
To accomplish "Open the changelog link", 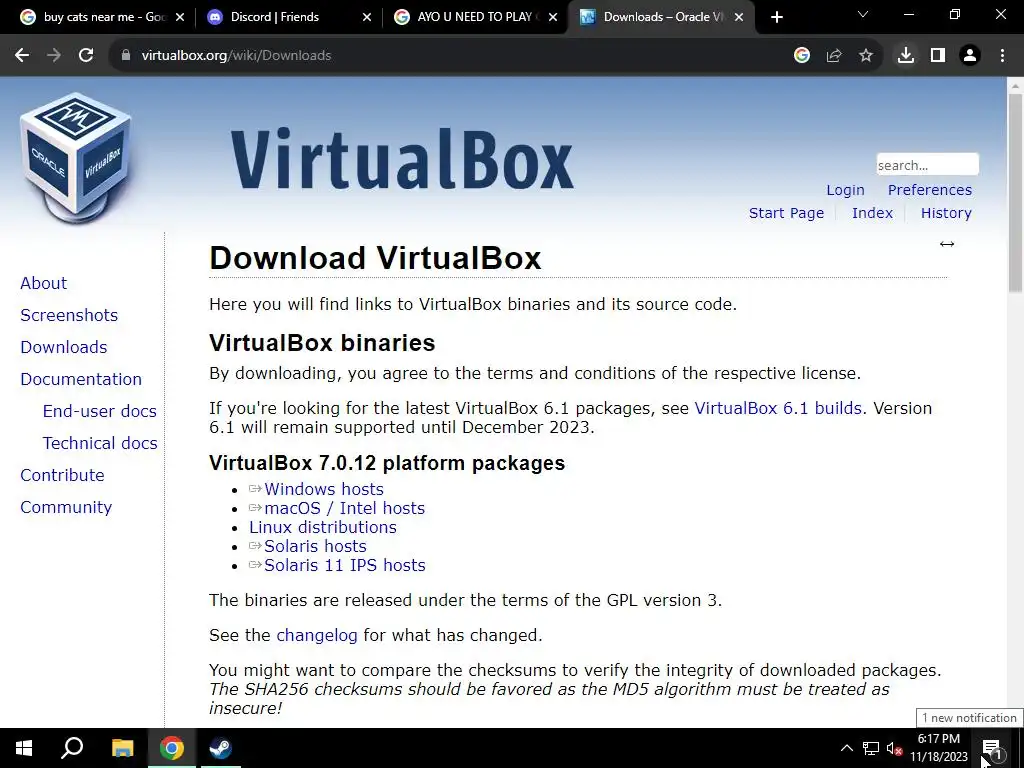I will tap(317, 635).
